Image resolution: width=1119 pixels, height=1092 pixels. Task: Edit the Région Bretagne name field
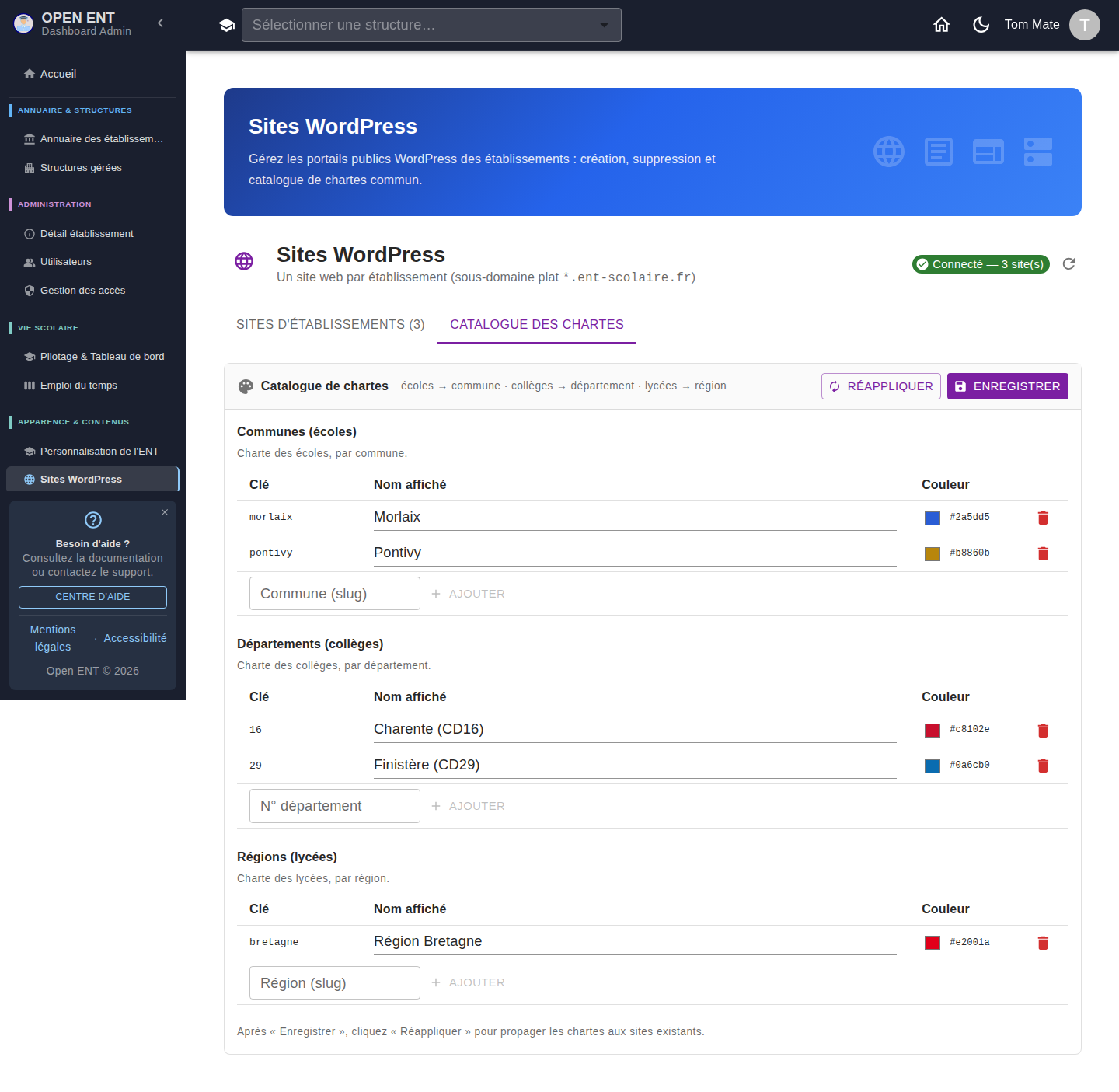point(635,942)
